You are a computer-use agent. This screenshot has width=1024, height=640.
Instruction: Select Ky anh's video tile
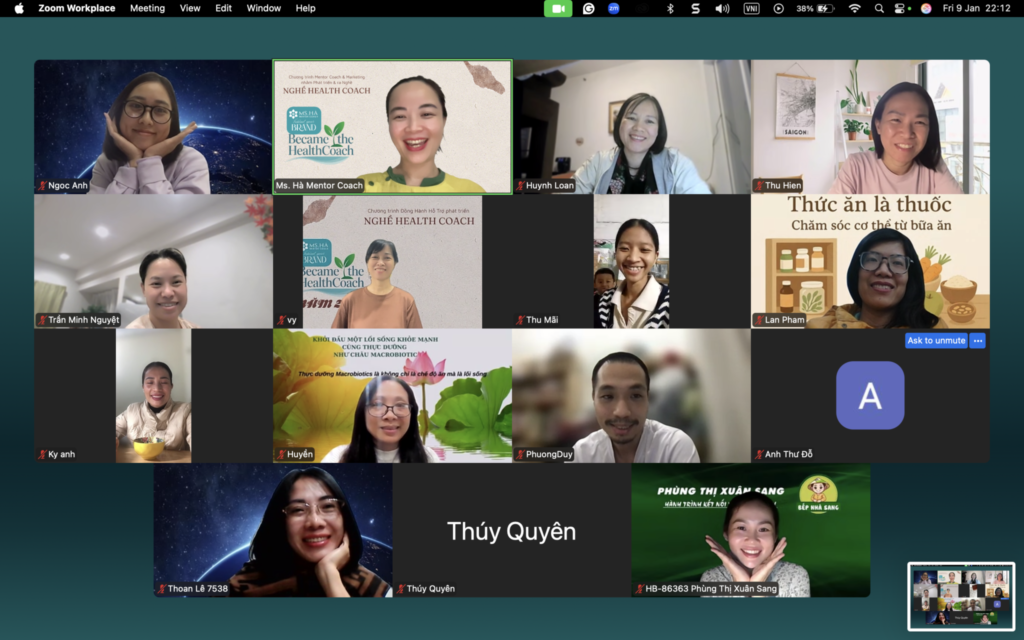pyautogui.click(x=153, y=396)
